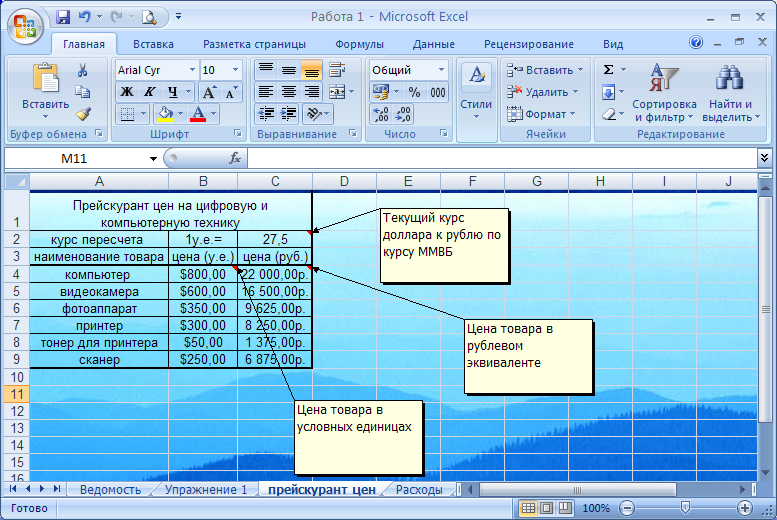Open Find and Select binoculars
The width and height of the screenshot is (777, 520).
pyautogui.click(x=730, y=94)
